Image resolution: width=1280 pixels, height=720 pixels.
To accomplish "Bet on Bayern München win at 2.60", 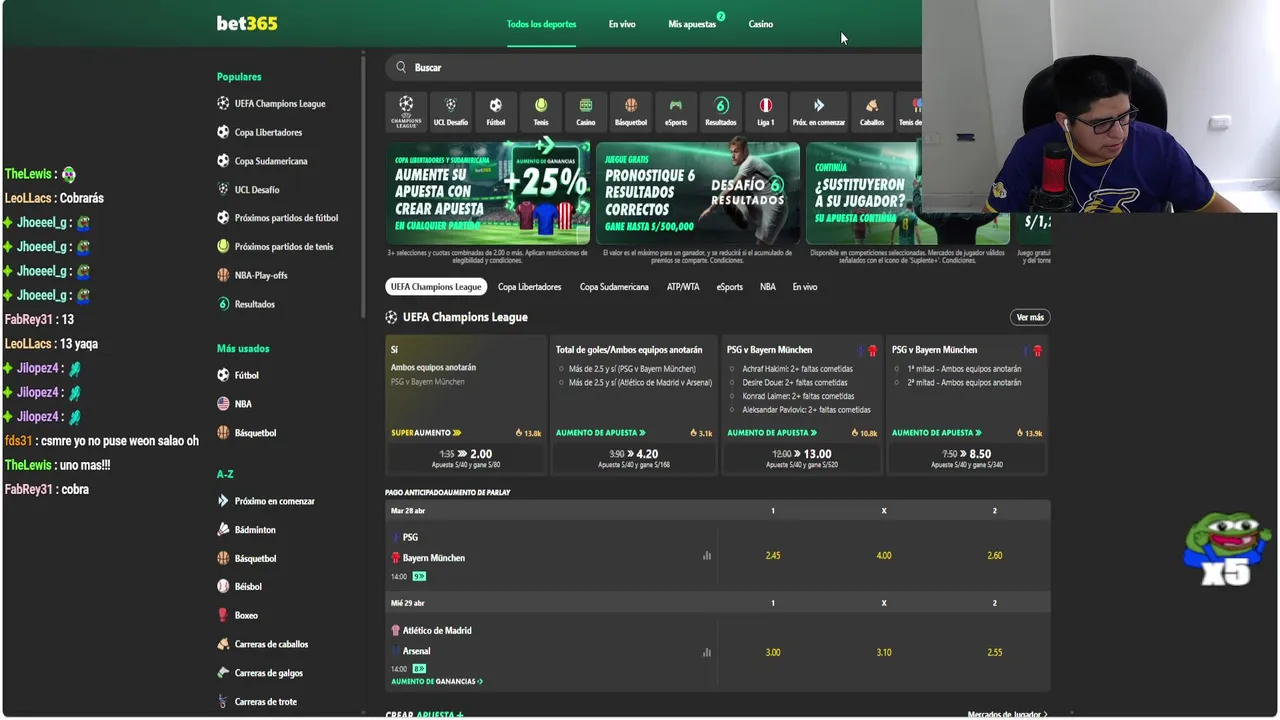I will point(995,555).
